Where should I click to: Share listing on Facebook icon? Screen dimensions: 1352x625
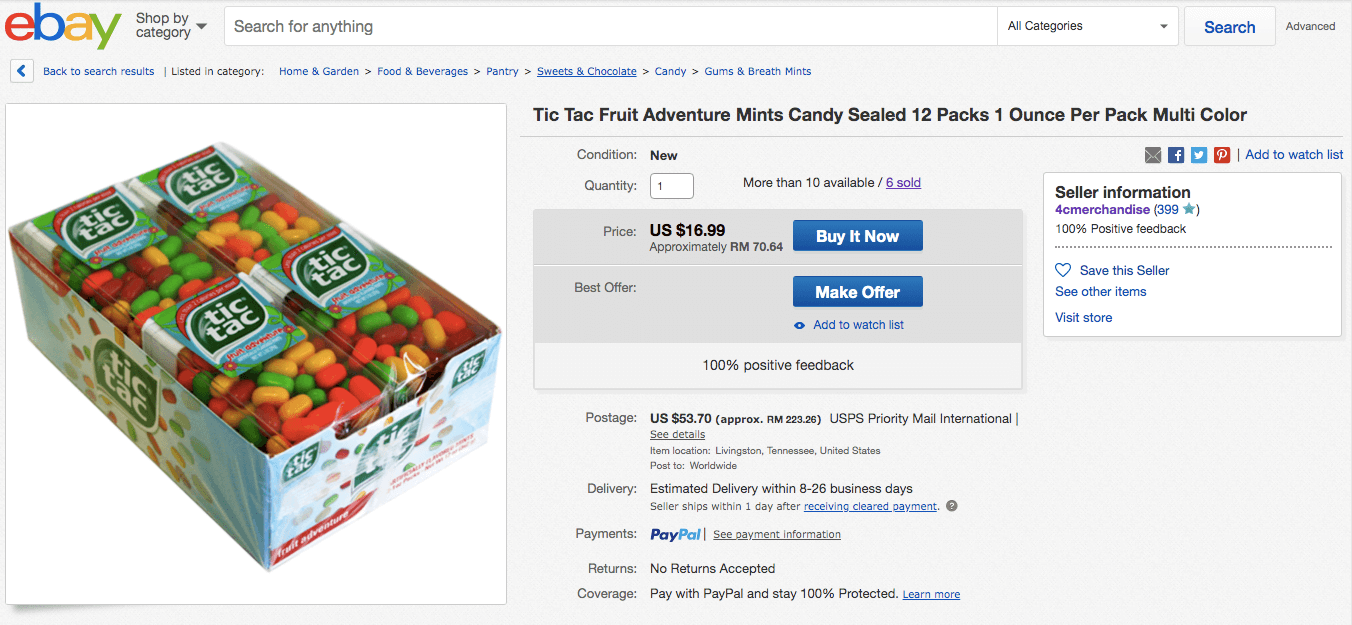1176,155
